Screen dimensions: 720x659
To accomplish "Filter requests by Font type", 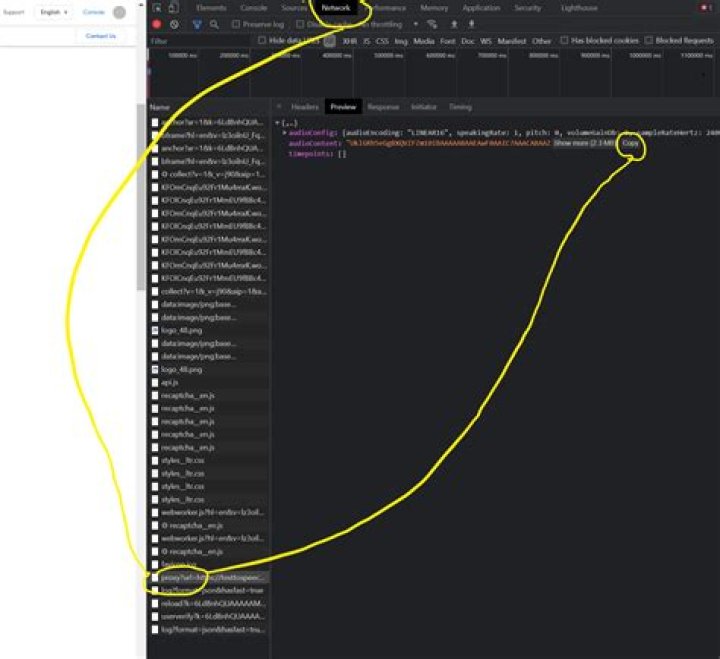I will pyautogui.click(x=448, y=41).
